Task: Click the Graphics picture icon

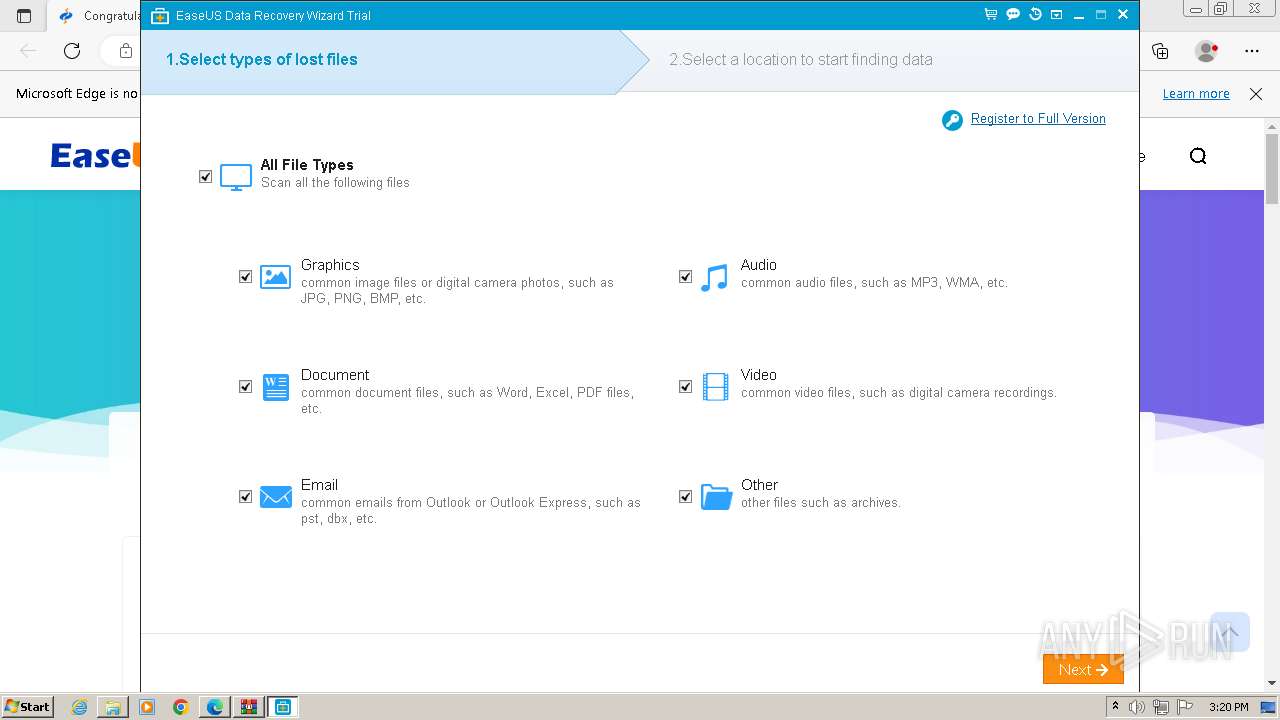Action: pyautogui.click(x=275, y=277)
